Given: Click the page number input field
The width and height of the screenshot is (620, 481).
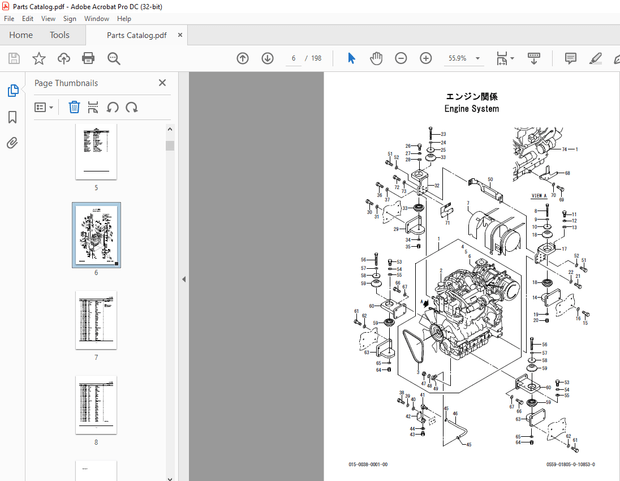Looking at the screenshot, I should [293, 58].
